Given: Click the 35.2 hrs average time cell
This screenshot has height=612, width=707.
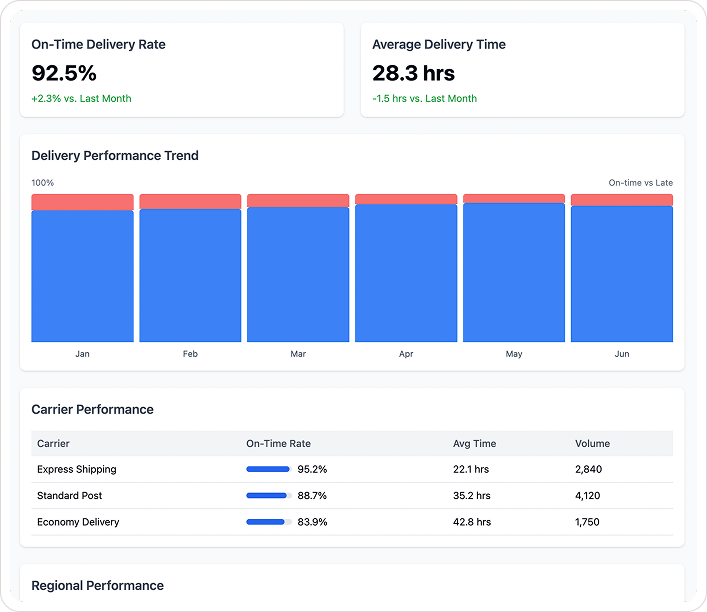Looking at the screenshot, I should click(x=472, y=496).
